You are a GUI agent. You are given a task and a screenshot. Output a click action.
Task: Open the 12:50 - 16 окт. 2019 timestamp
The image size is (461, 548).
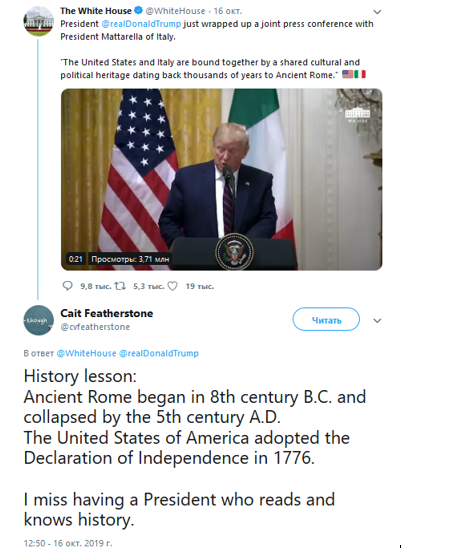point(68,543)
